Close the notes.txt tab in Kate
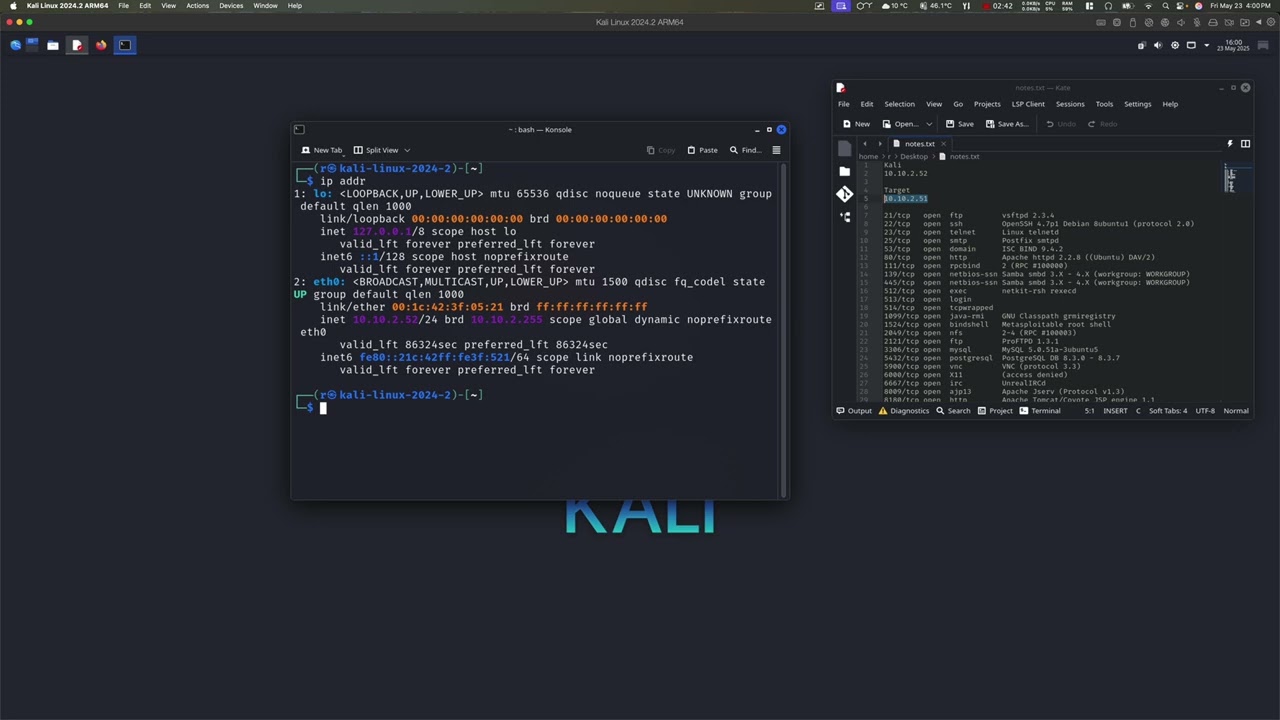This screenshot has height=720, width=1280. [943, 144]
